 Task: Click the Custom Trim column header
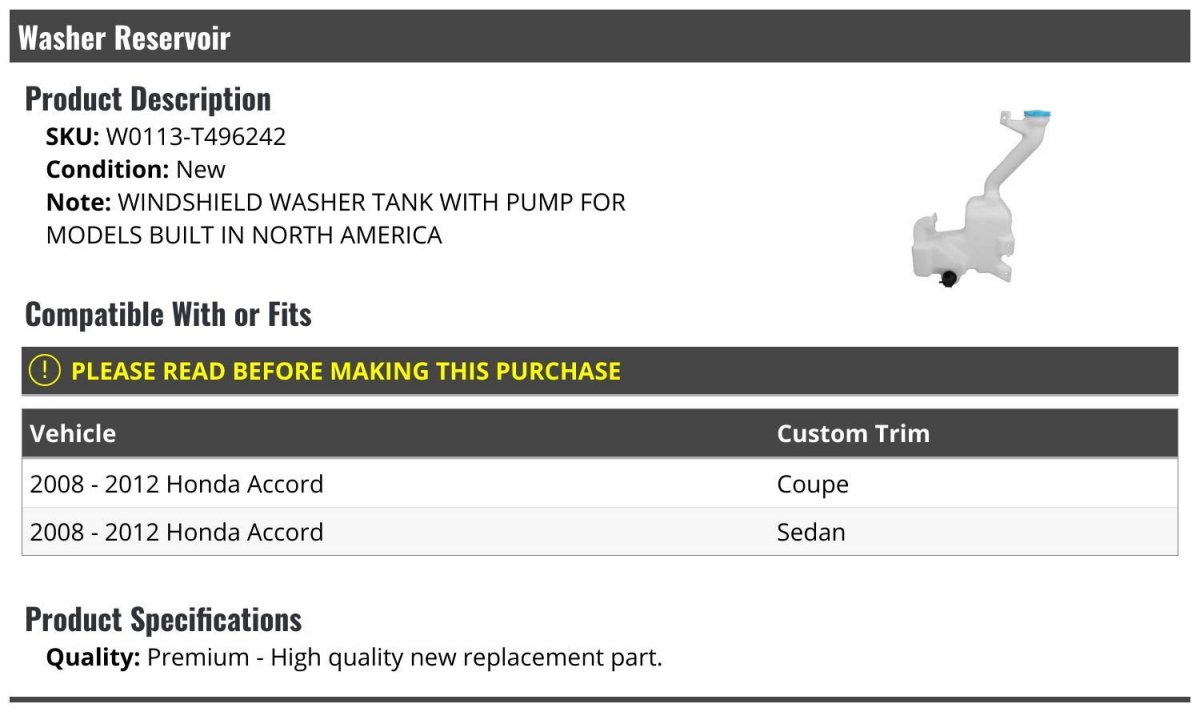[x=853, y=434]
